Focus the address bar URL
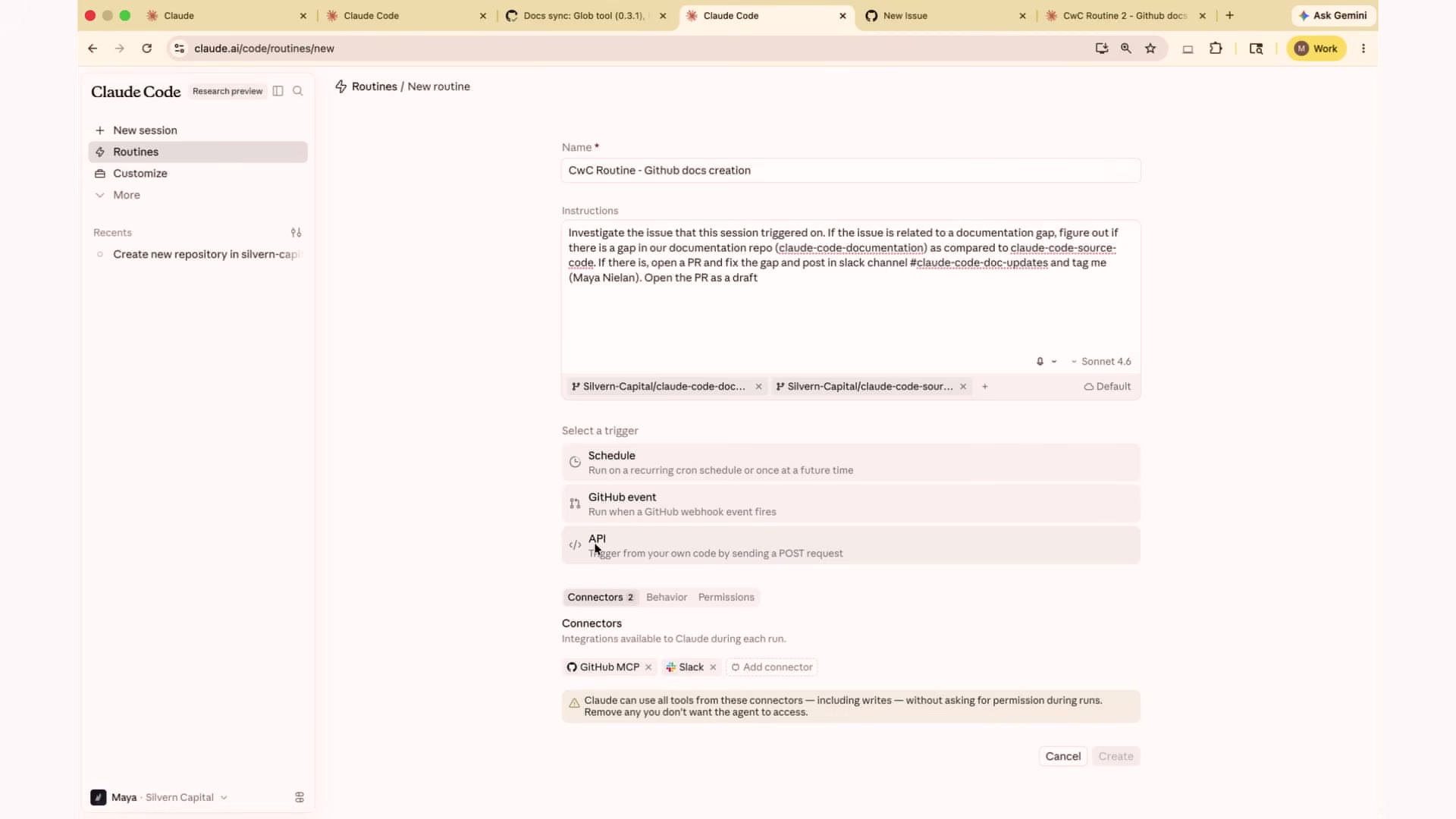The height and width of the screenshot is (819, 1456). (x=264, y=49)
